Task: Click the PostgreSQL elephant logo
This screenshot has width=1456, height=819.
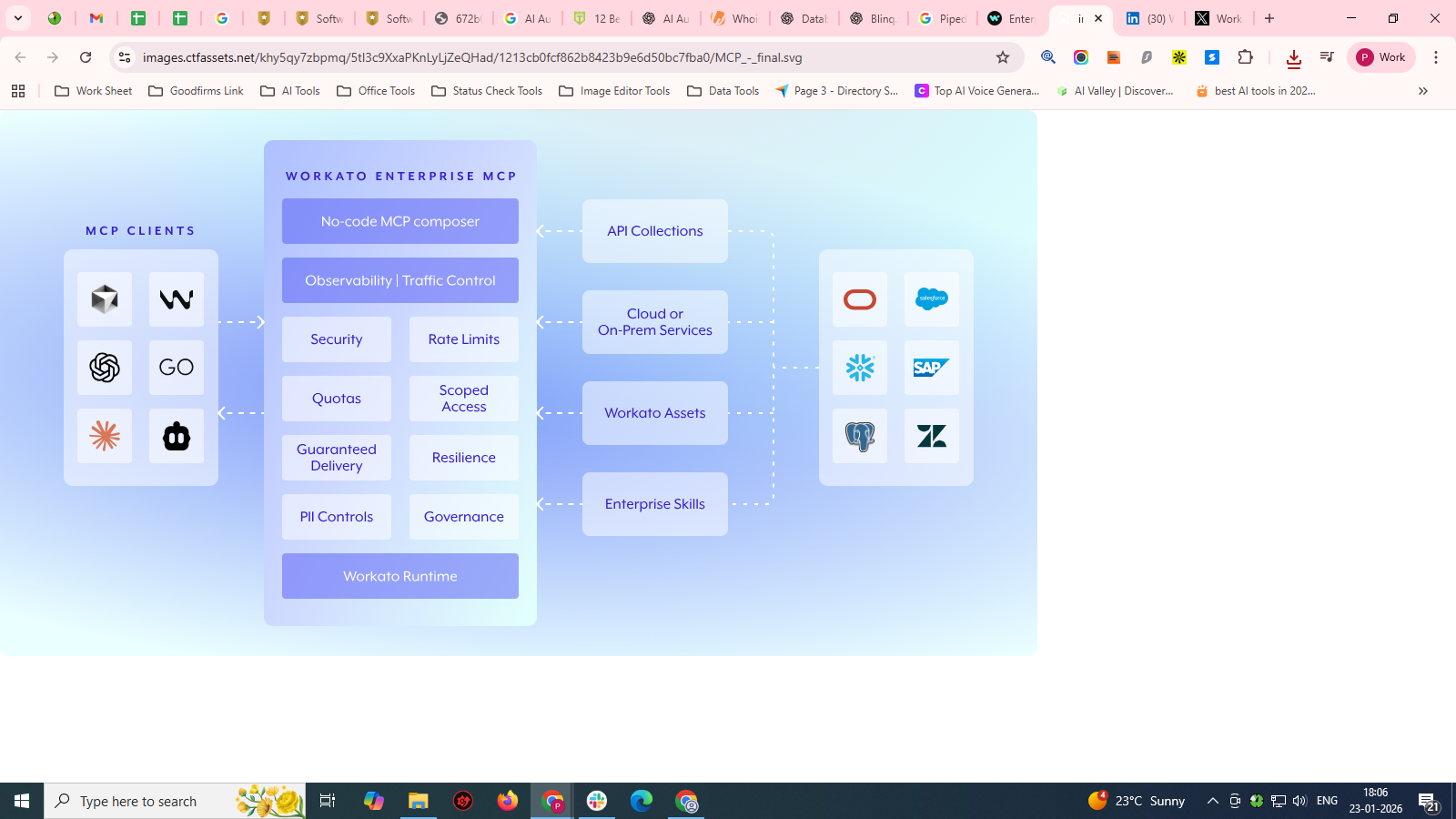Action: (x=860, y=436)
